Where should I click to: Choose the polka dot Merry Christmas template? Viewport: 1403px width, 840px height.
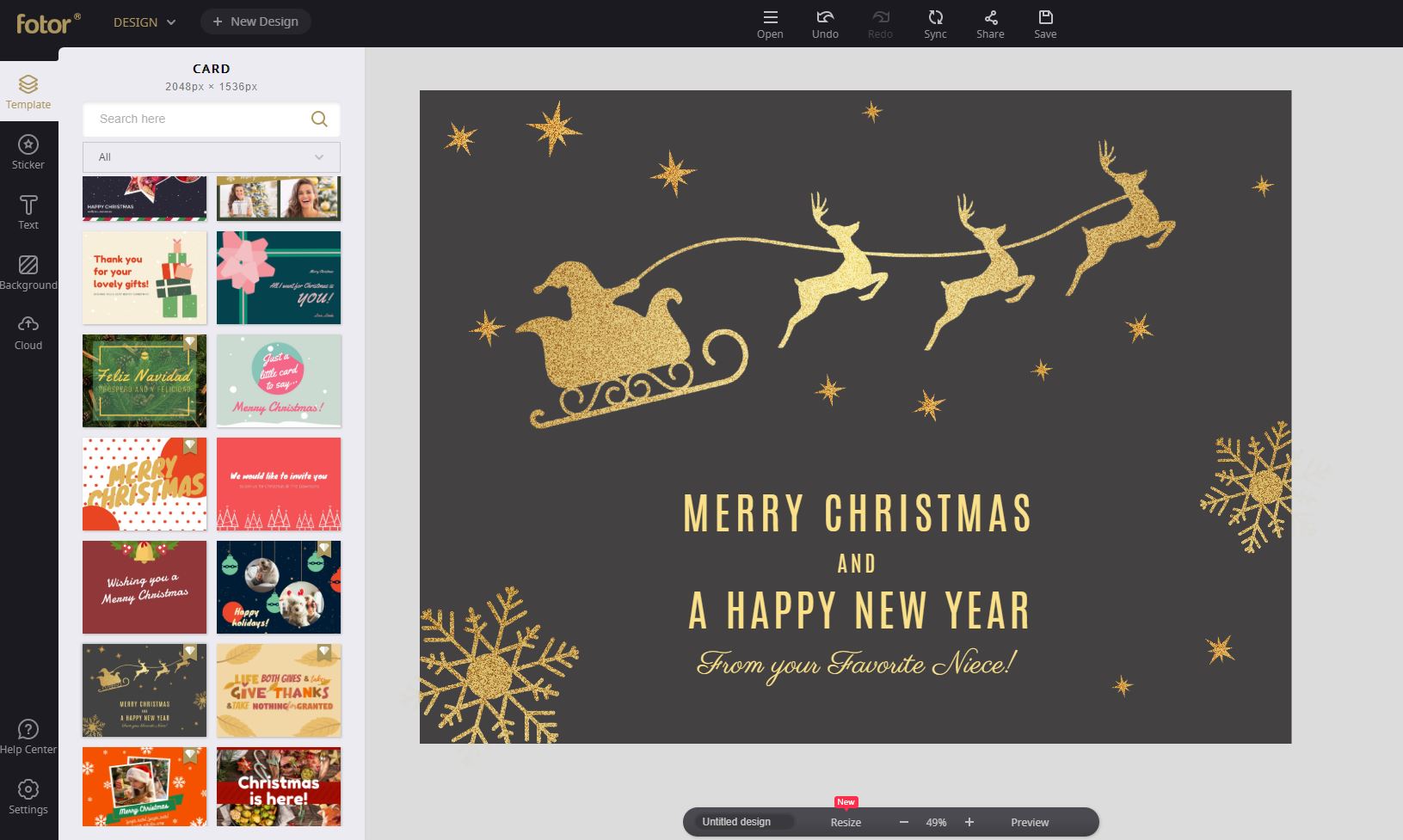(x=145, y=484)
